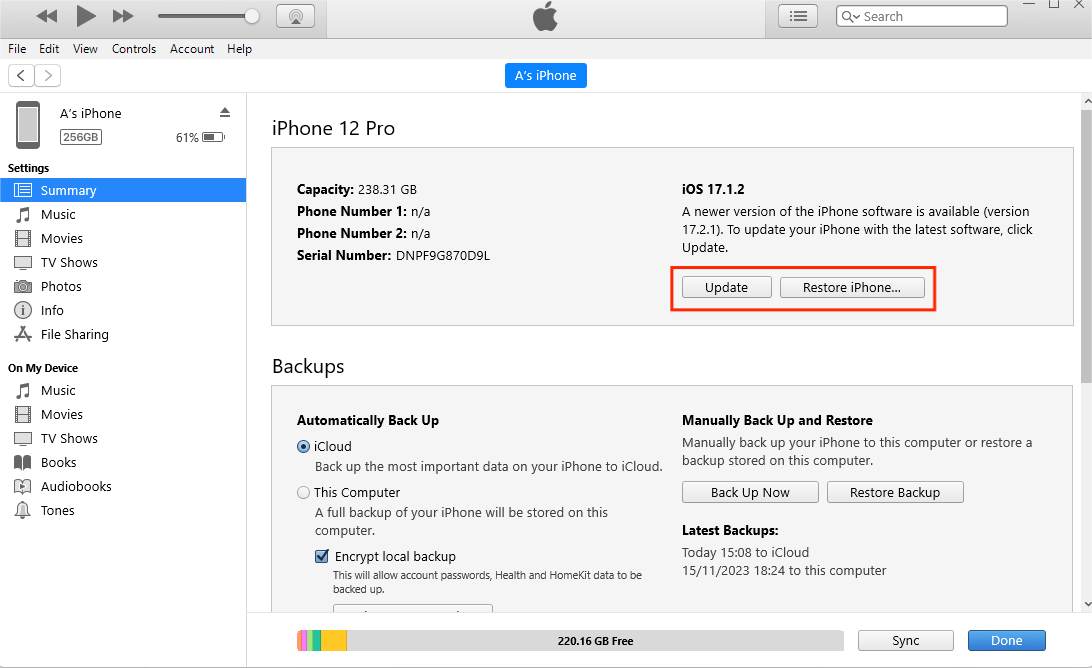Open the Edit menu
1092x668 pixels.
[49, 49]
